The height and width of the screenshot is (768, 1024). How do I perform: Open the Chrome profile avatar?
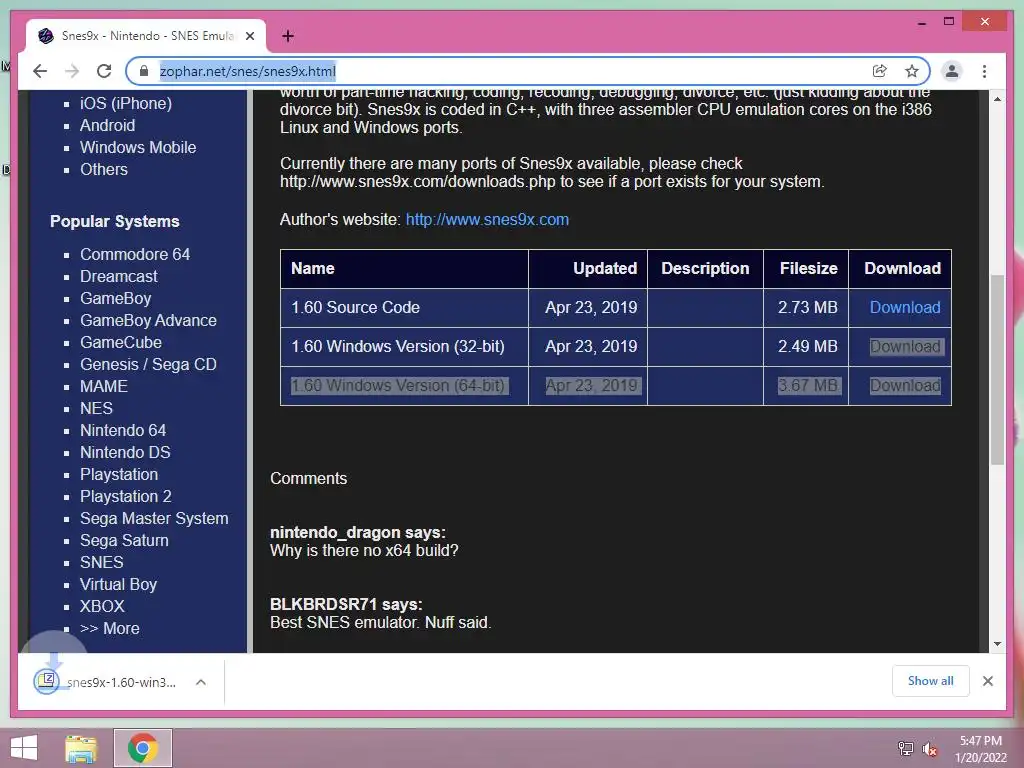pos(952,71)
